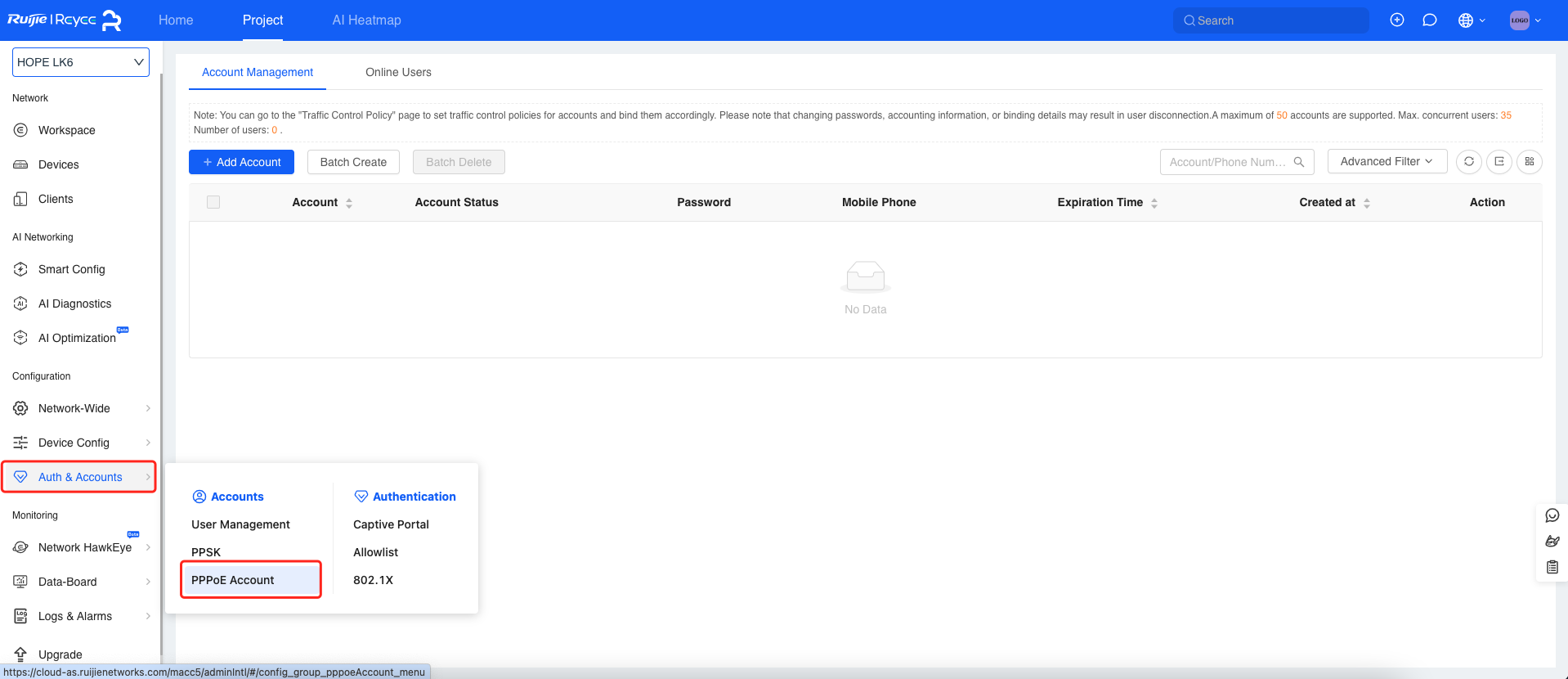Click the Logs & Alarms icon

(x=21, y=616)
